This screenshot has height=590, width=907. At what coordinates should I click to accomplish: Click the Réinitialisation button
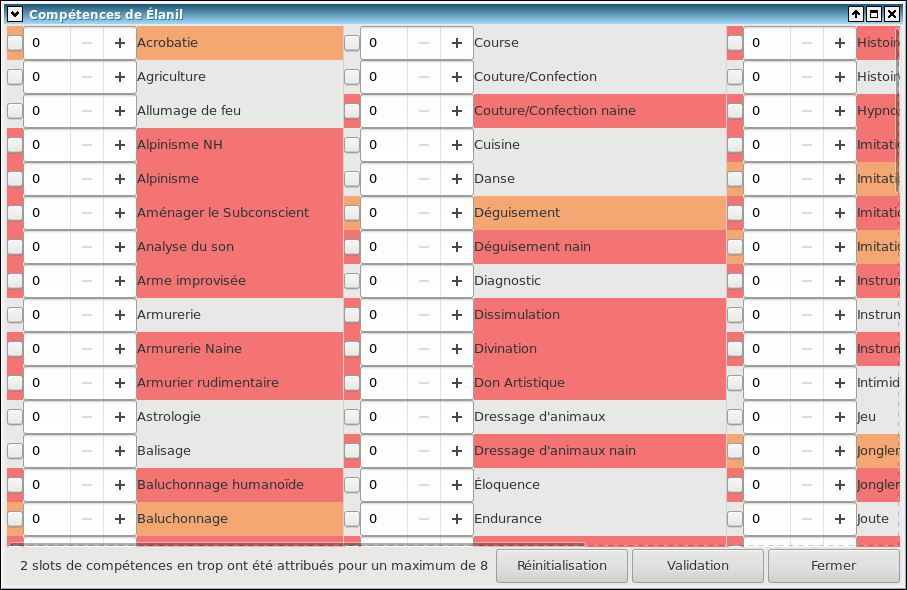pos(561,565)
